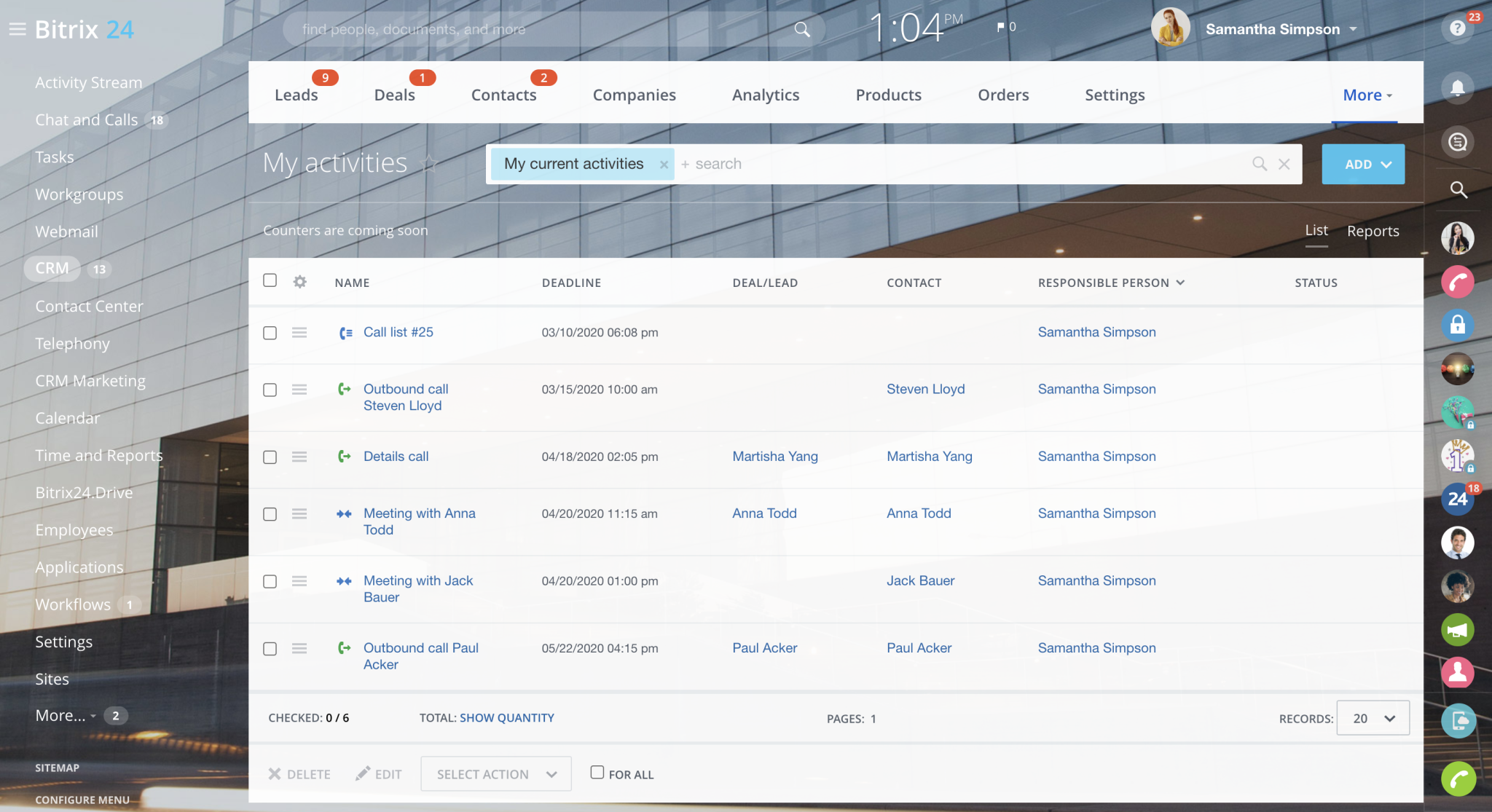Switch to Reports view
1492x812 pixels.
[x=1373, y=231]
